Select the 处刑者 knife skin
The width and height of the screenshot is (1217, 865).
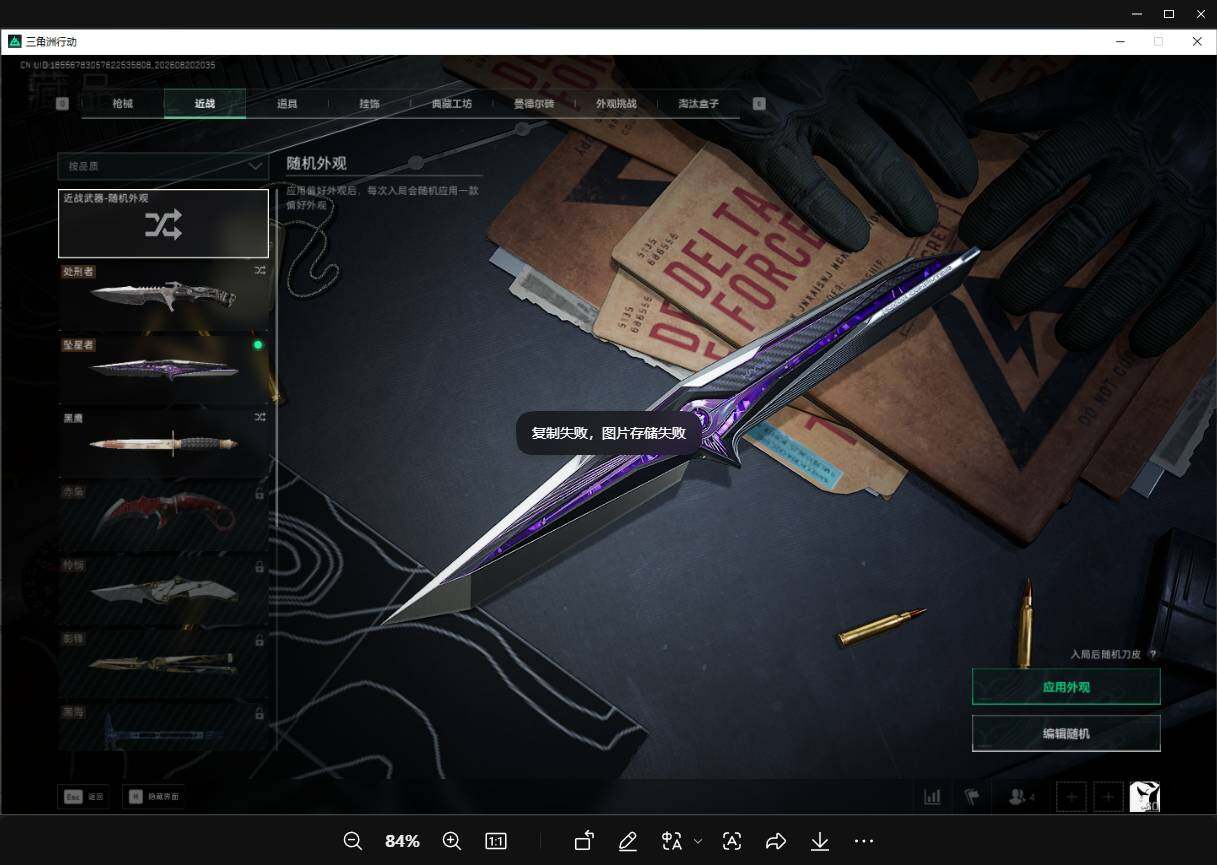163,296
